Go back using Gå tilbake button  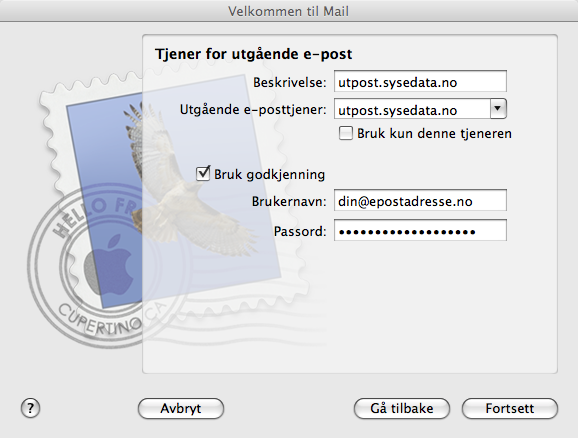point(402,409)
